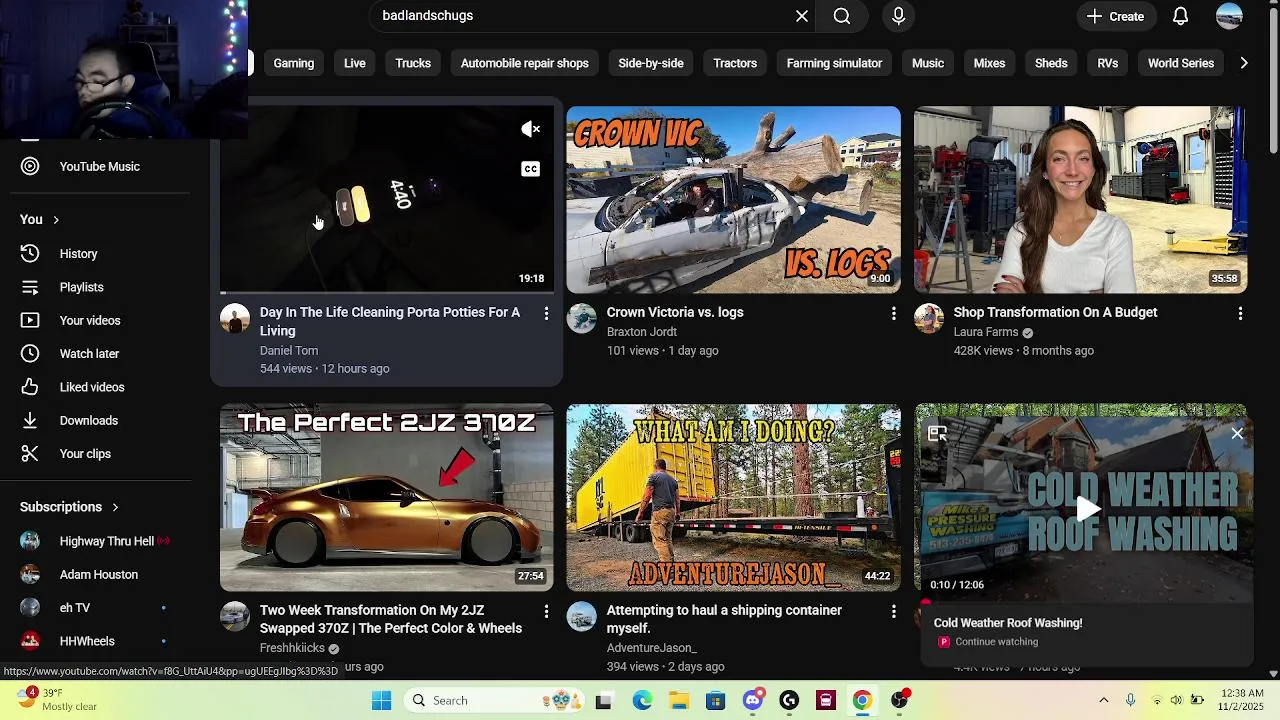Expand the Subscriptions section
This screenshot has height=720, width=1280.
[69, 507]
